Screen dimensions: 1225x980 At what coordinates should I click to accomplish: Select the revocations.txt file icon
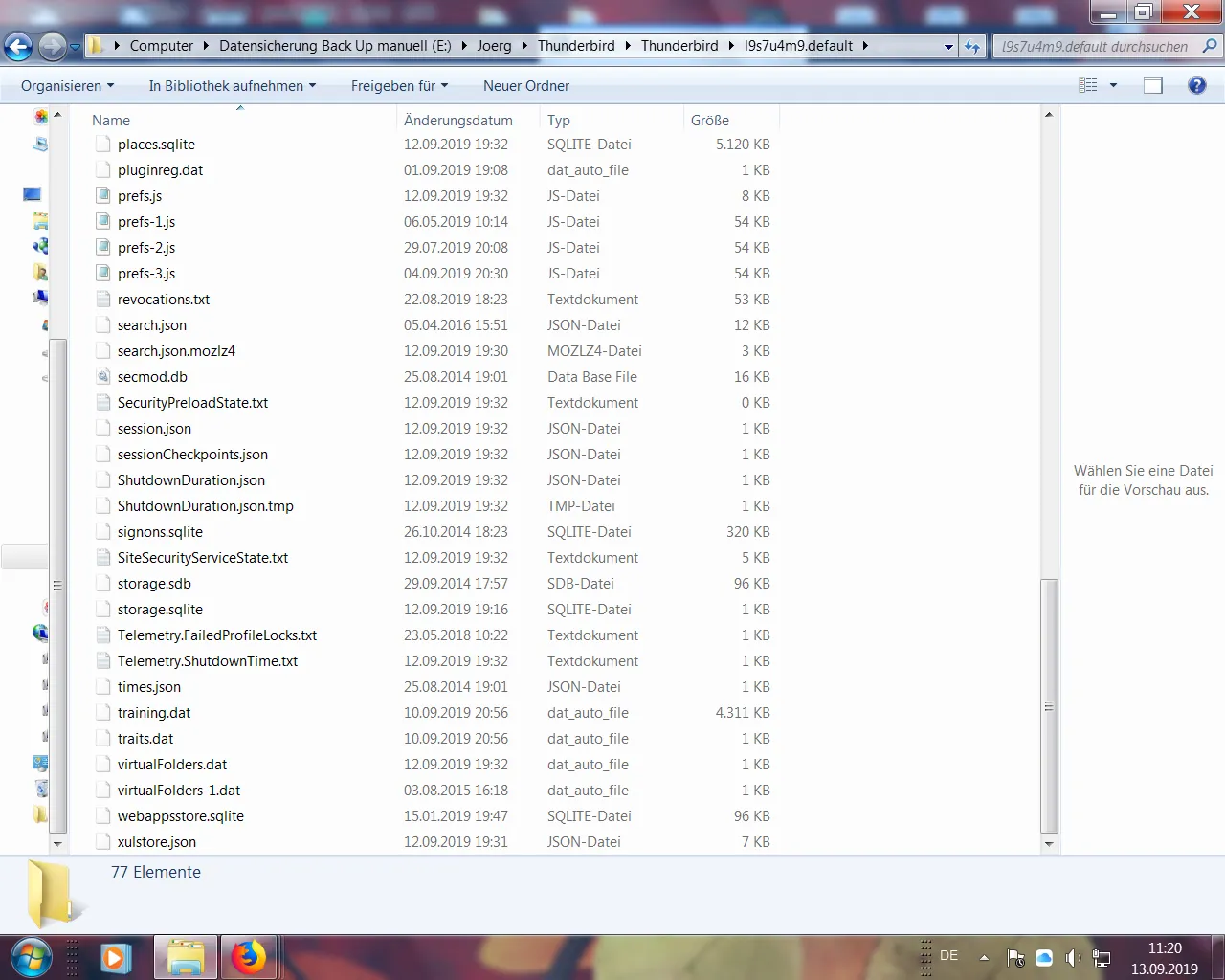(103, 300)
